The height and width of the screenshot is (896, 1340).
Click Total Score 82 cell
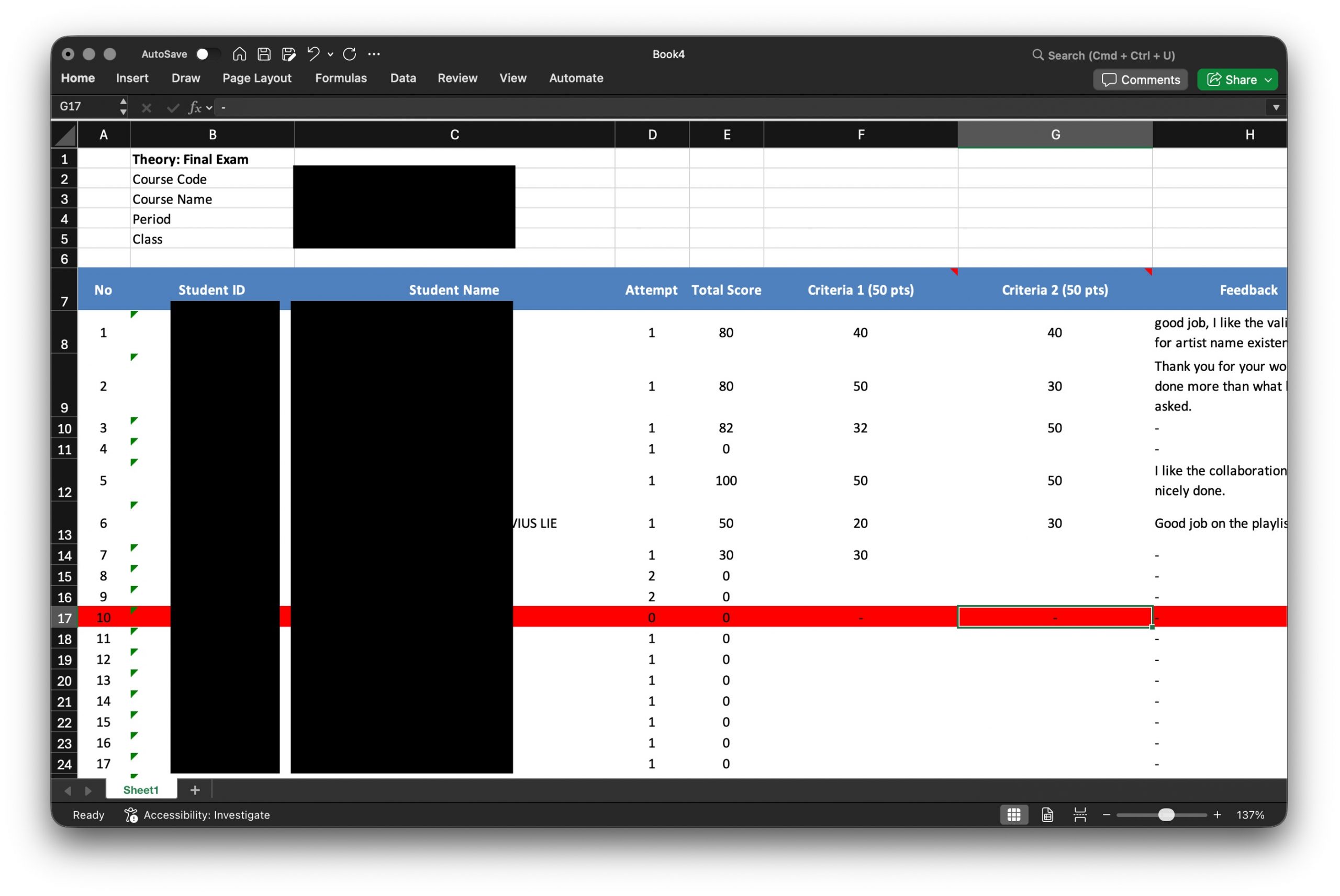(x=725, y=428)
